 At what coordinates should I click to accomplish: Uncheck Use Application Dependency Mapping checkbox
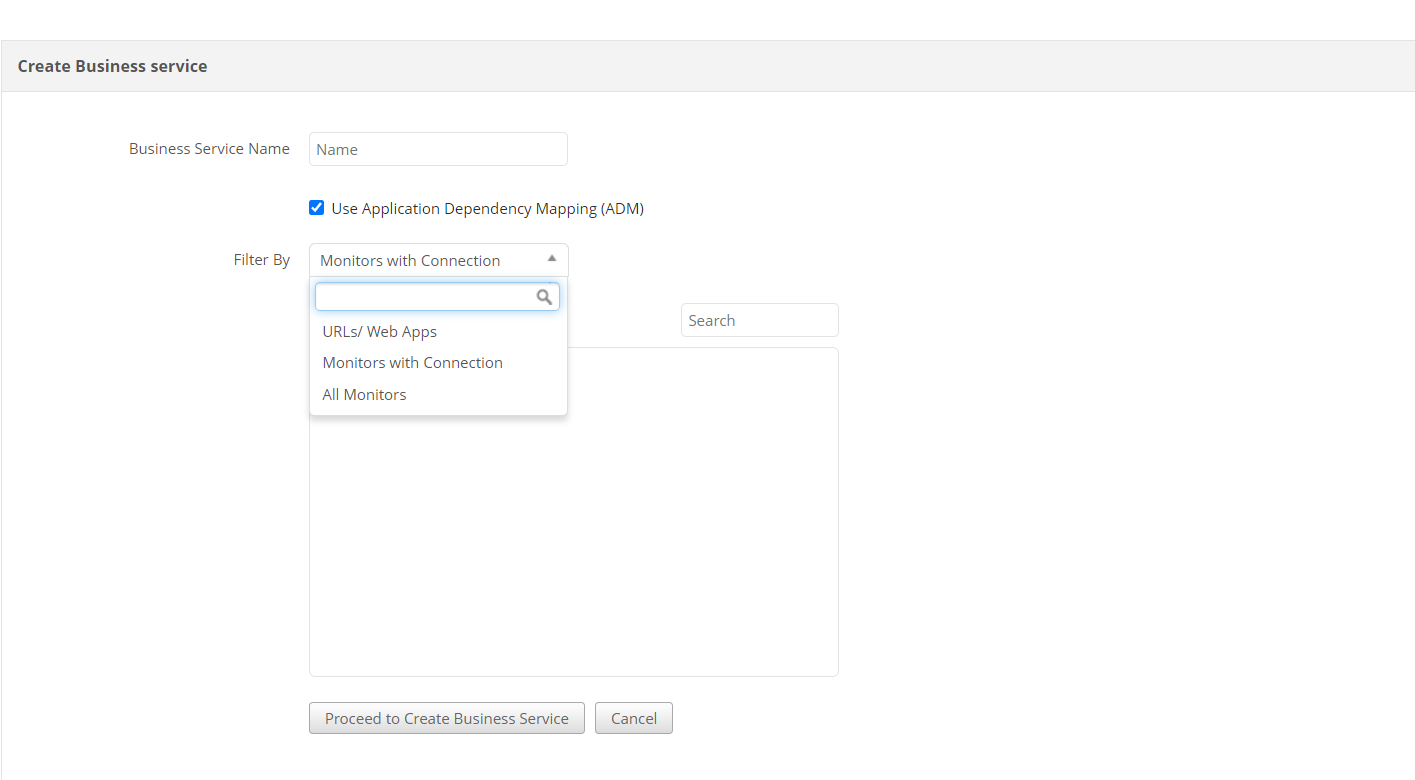[x=317, y=208]
